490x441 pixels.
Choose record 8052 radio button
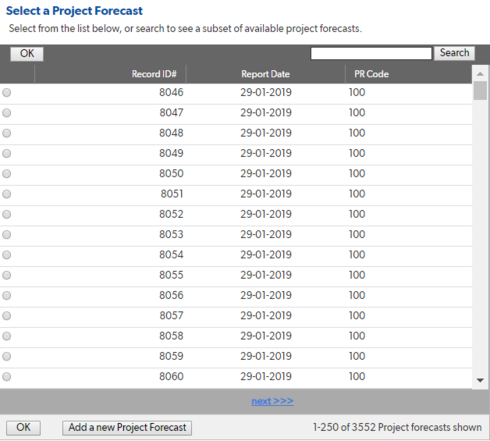click(7, 214)
